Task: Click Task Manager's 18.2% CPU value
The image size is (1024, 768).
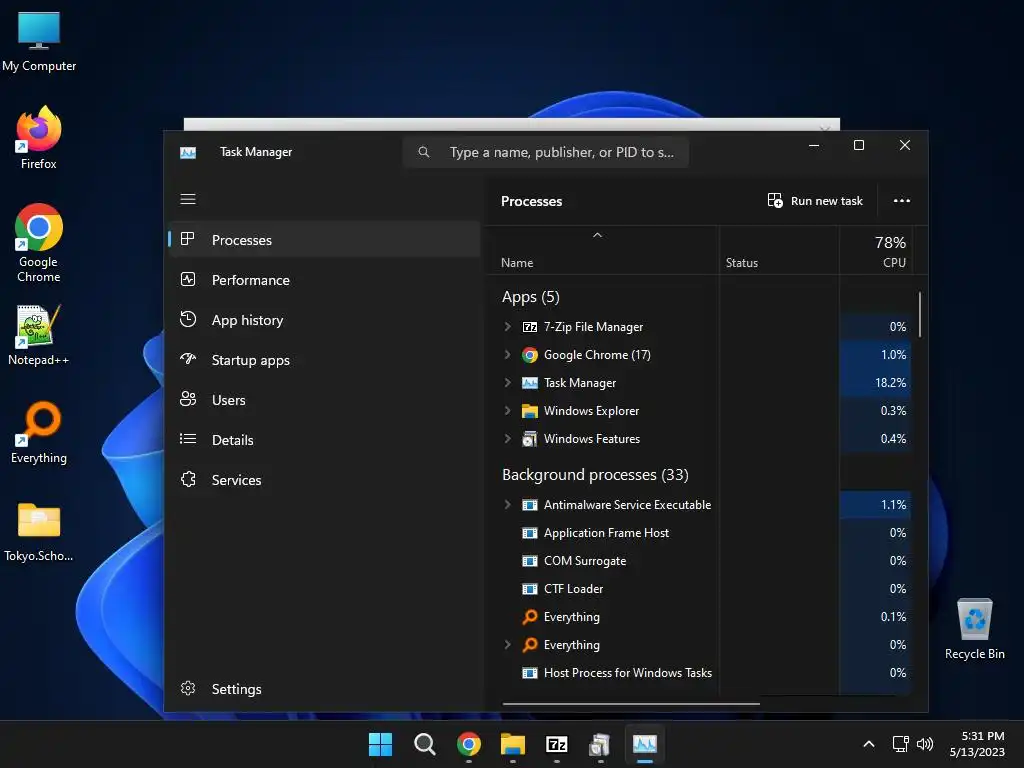Action: click(x=890, y=383)
